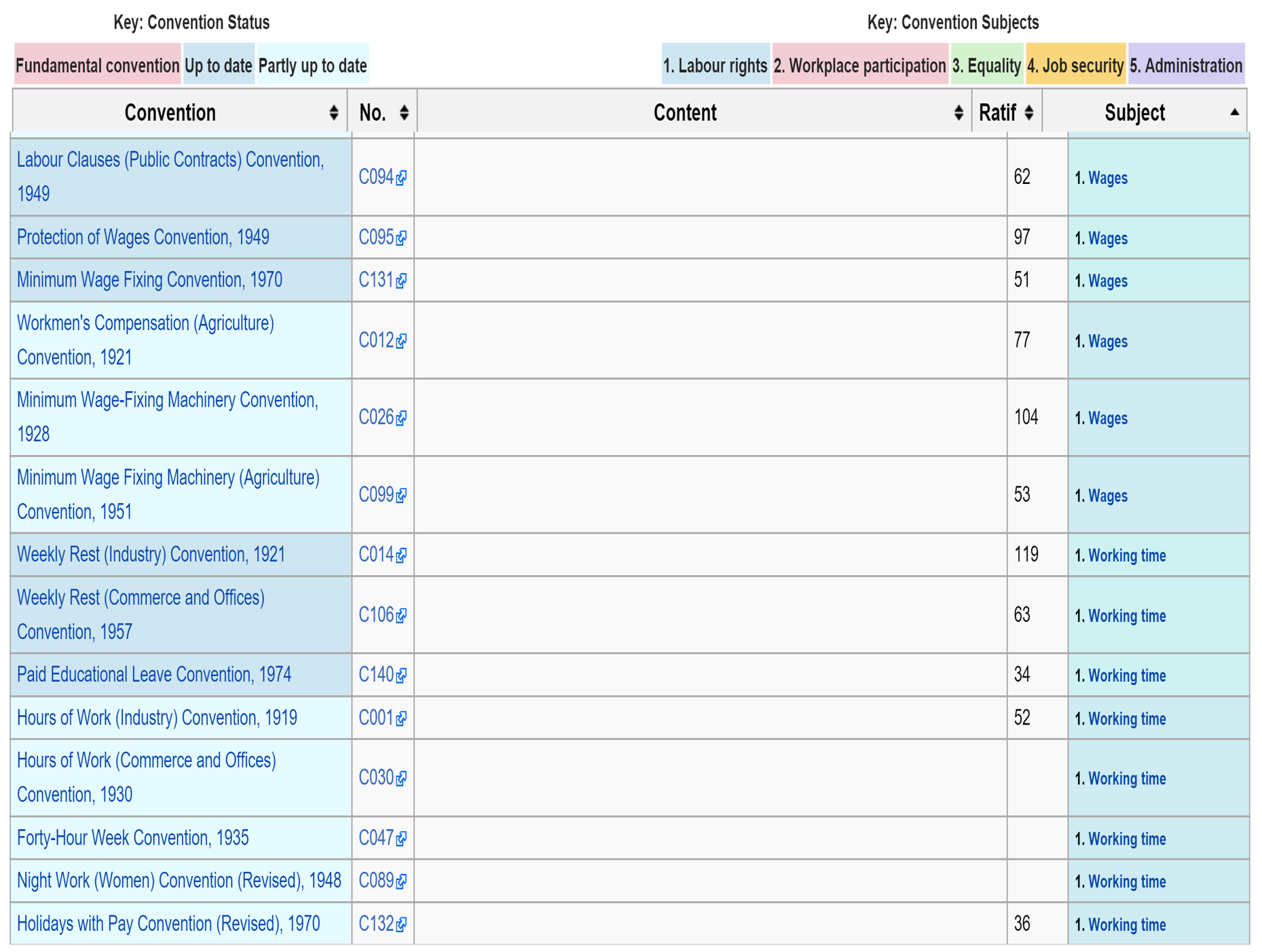Open external link C001

click(x=382, y=718)
